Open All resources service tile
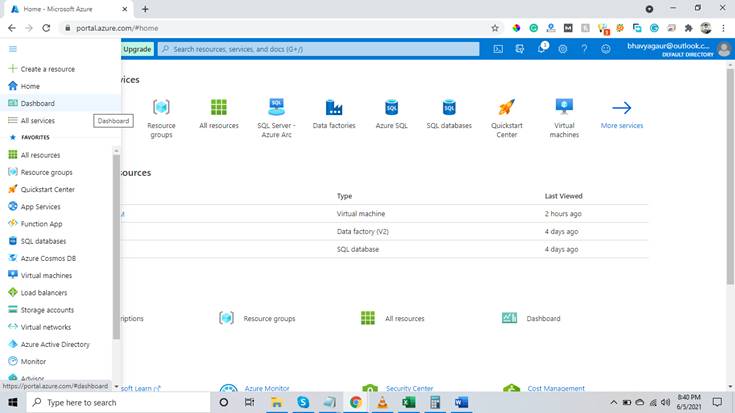 pyautogui.click(x=219, y=114)
